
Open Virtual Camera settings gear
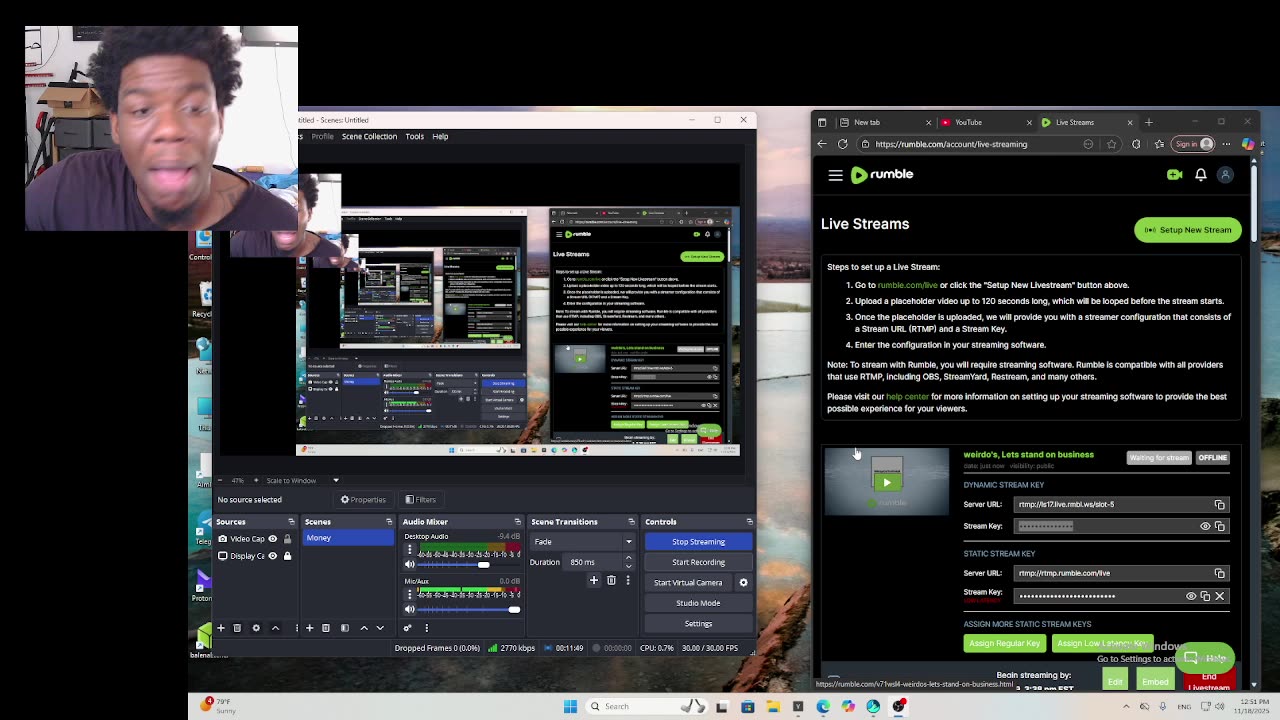[x=743, y=582]
